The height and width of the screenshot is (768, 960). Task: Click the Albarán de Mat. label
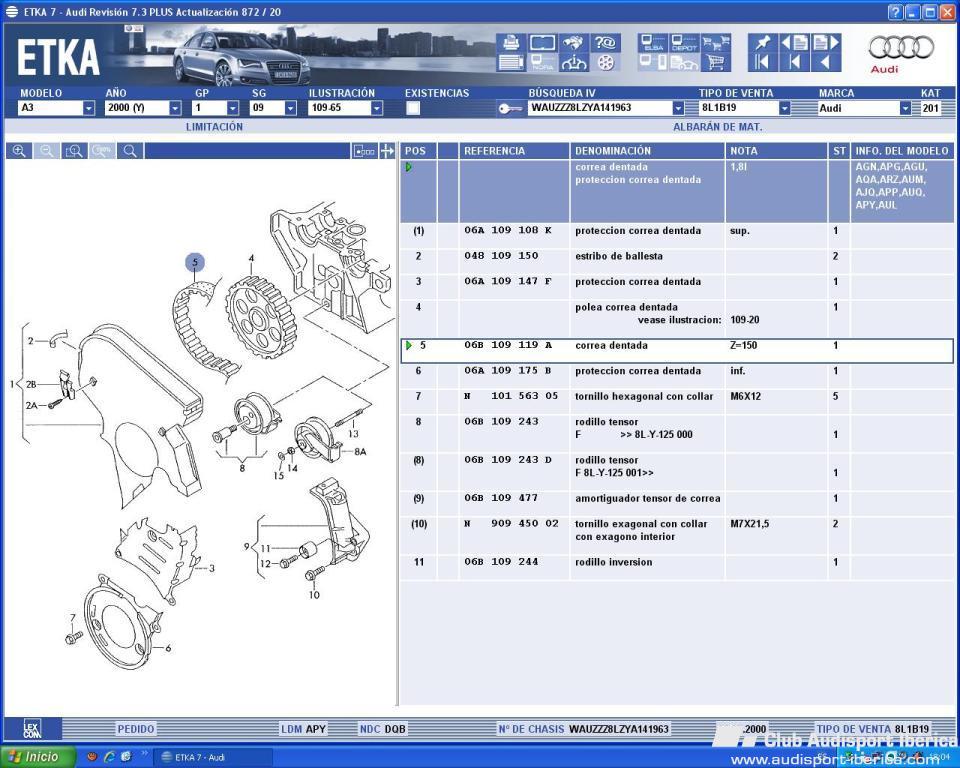pyautogui.click(x=718, y=127)
